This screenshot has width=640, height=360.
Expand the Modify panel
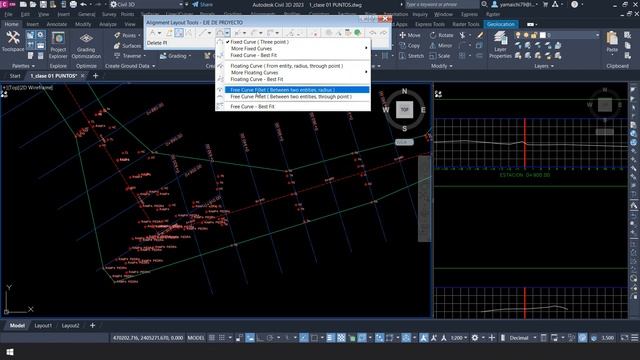tap(441, 66)
